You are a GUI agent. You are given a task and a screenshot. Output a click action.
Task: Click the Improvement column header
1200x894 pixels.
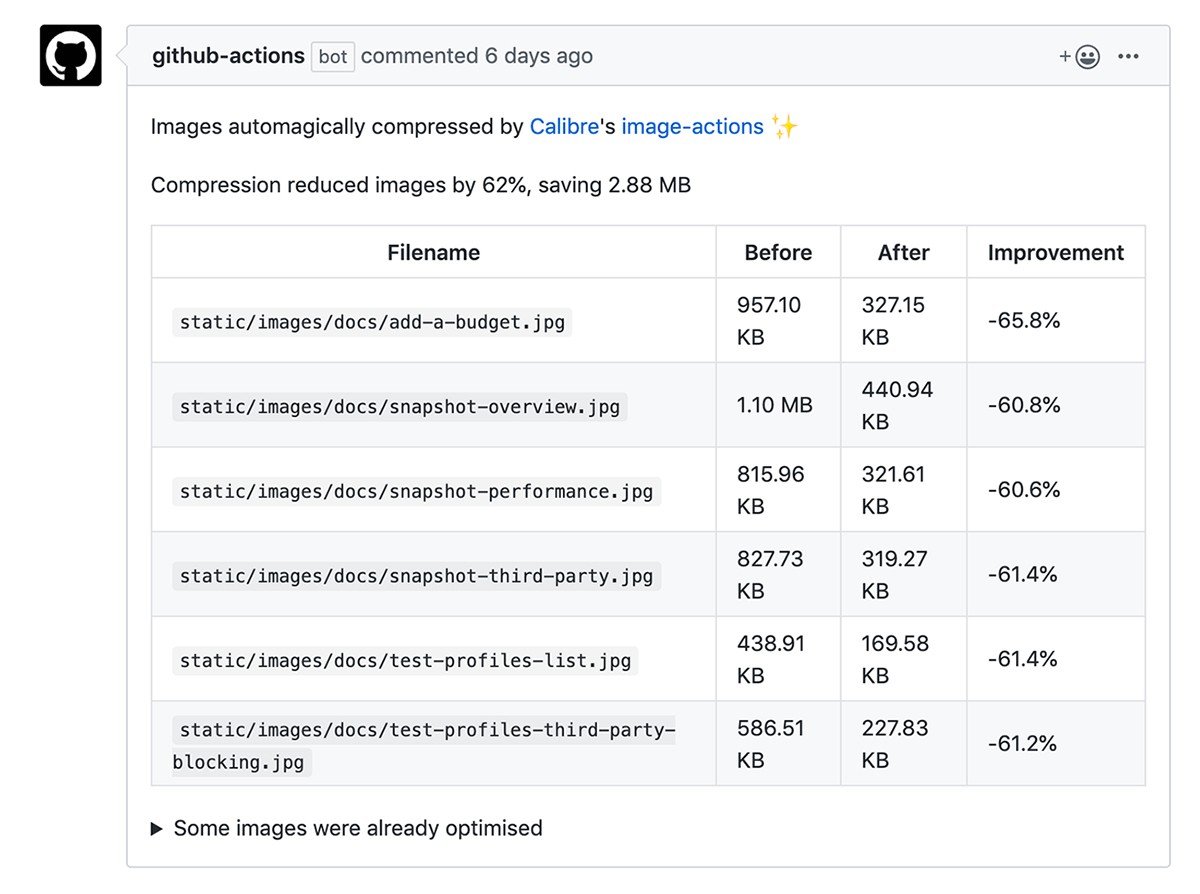(x=1055, y=252)
